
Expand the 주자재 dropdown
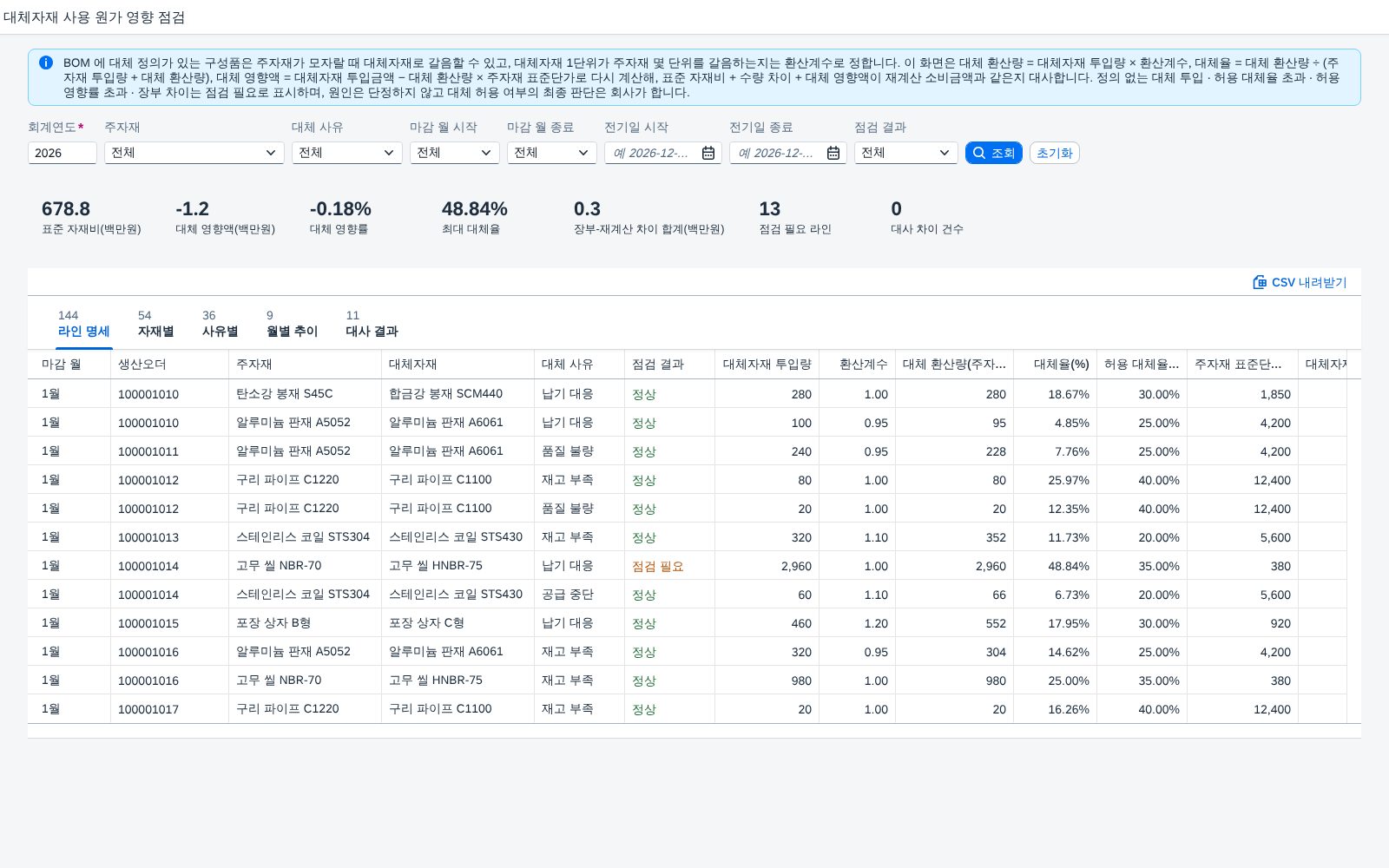271,153
